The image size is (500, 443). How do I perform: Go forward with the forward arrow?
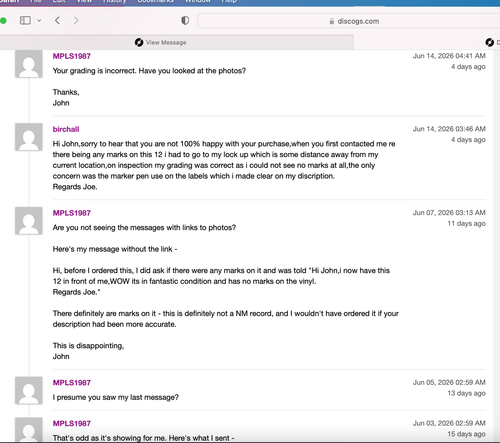[x=76, y=21]
